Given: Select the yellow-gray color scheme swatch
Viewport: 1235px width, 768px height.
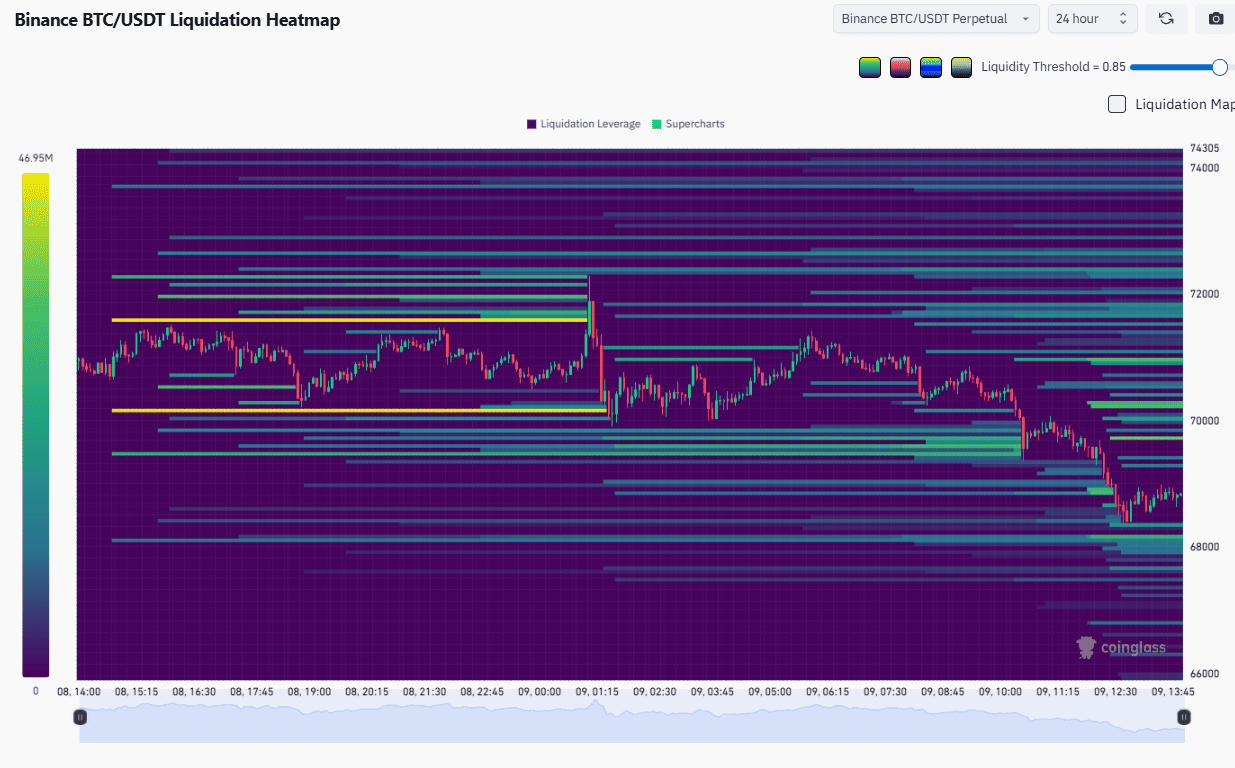Looking at the screenshot, I should coord(961,68).
